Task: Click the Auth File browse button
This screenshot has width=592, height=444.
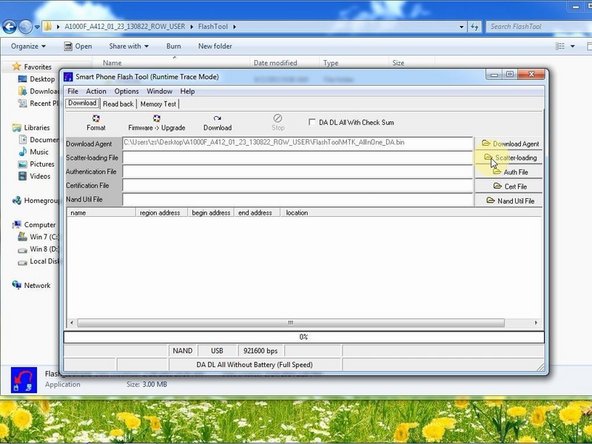Action: tap(509, 172)
